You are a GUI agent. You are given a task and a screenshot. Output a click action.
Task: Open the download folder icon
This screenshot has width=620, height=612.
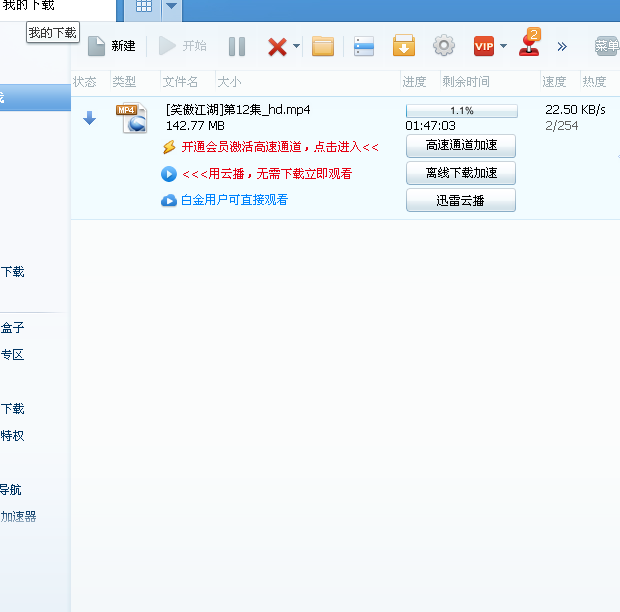[323, 46]
